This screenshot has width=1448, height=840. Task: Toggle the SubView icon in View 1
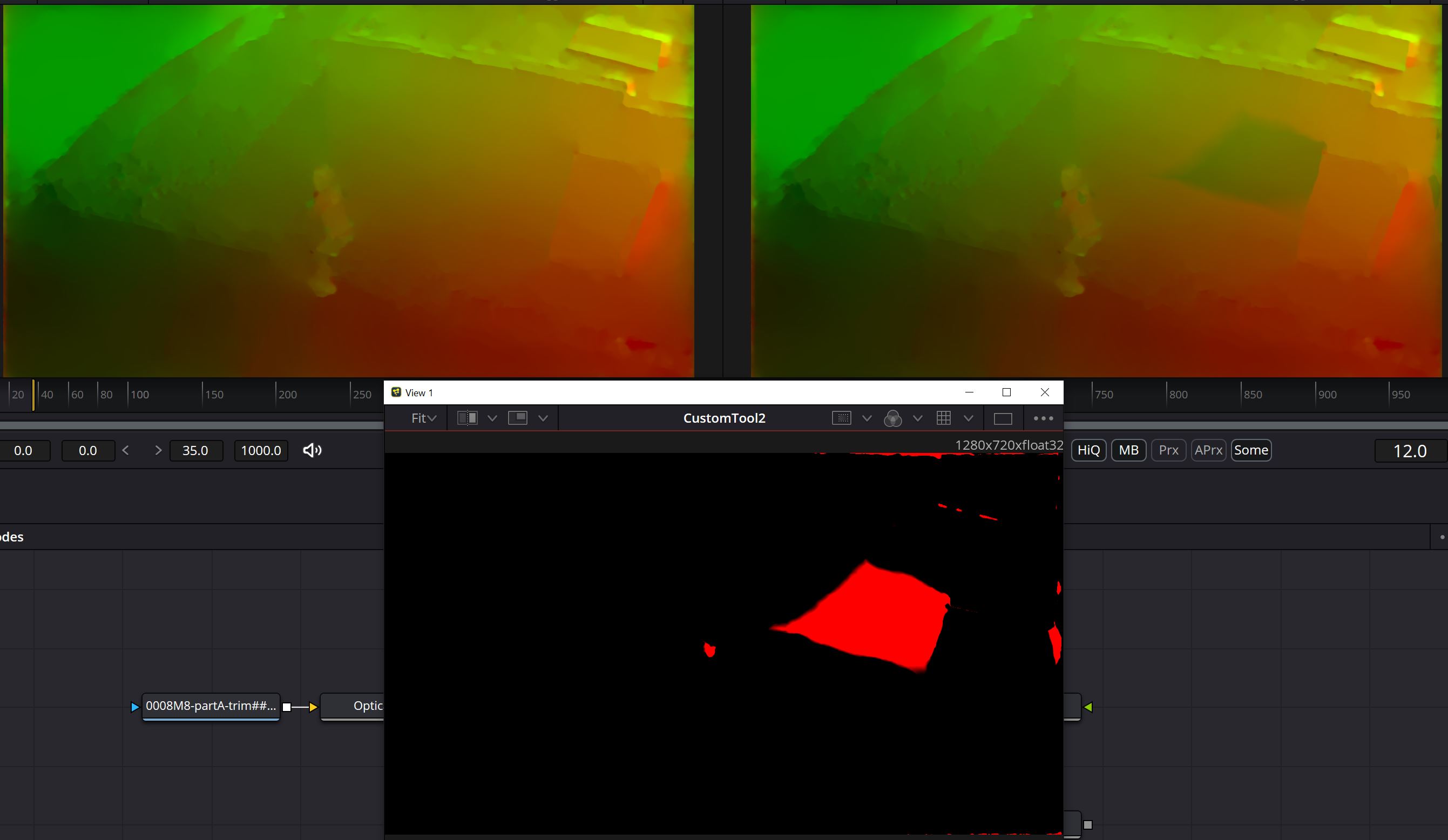pos(518,418)
